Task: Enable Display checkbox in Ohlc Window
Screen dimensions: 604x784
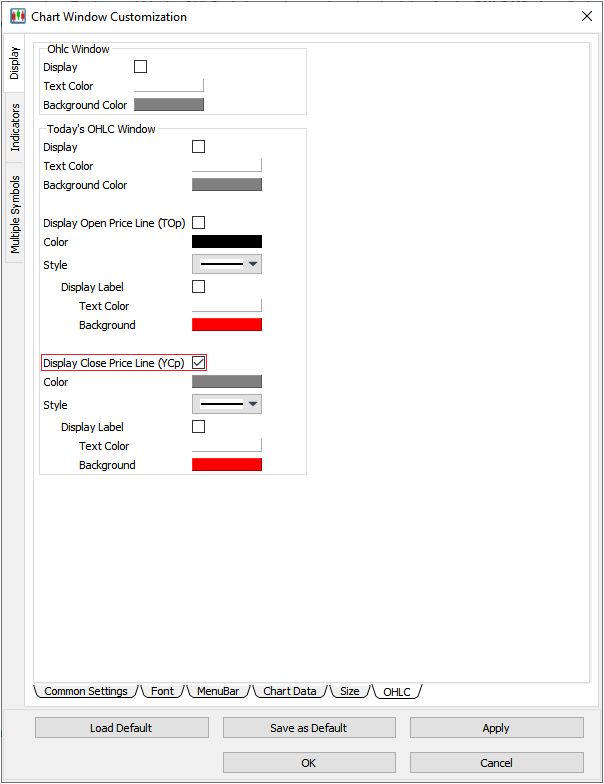Action: click(140, 67)
